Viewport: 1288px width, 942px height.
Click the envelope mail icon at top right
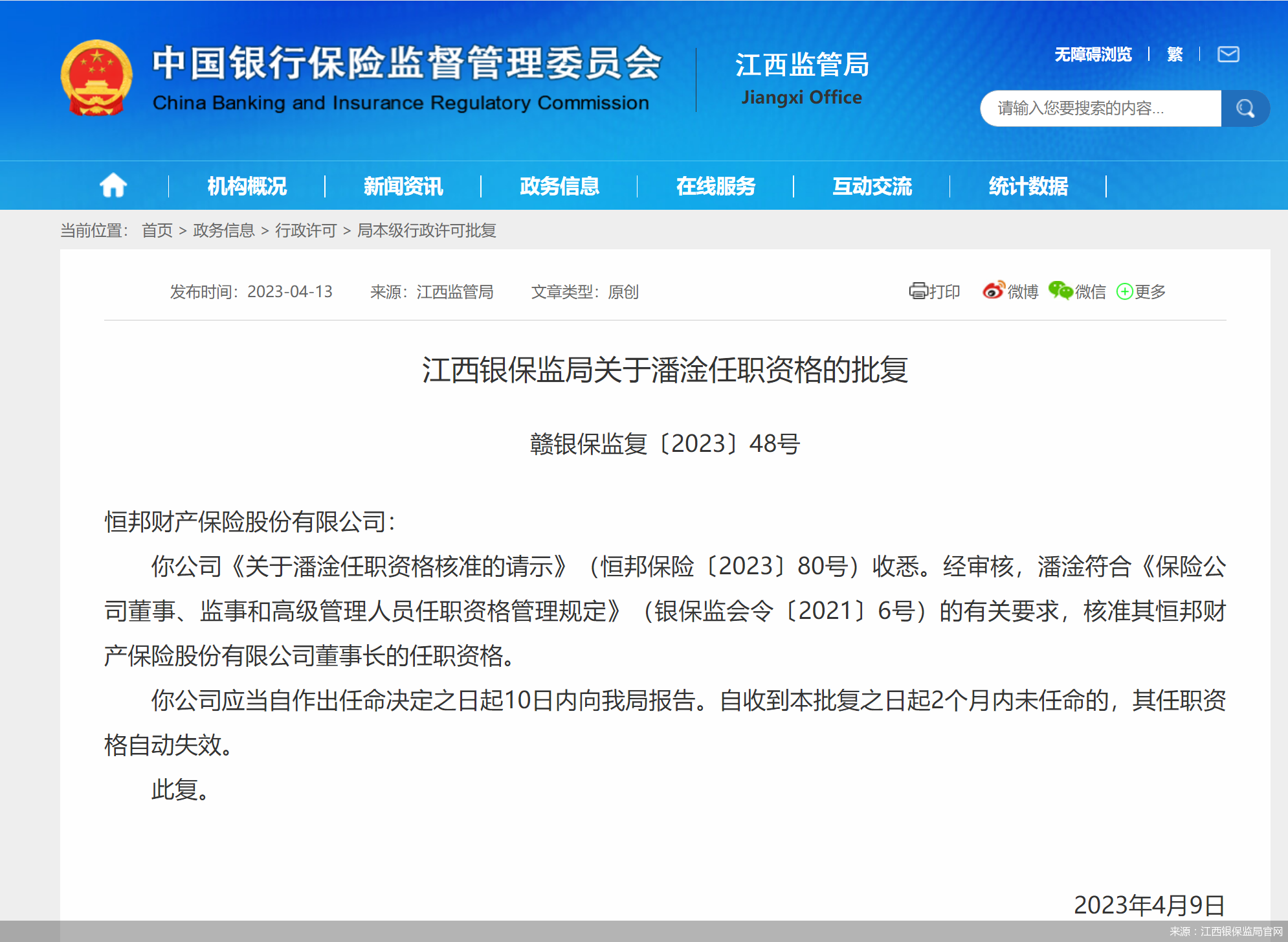(x=1228, y=54)
